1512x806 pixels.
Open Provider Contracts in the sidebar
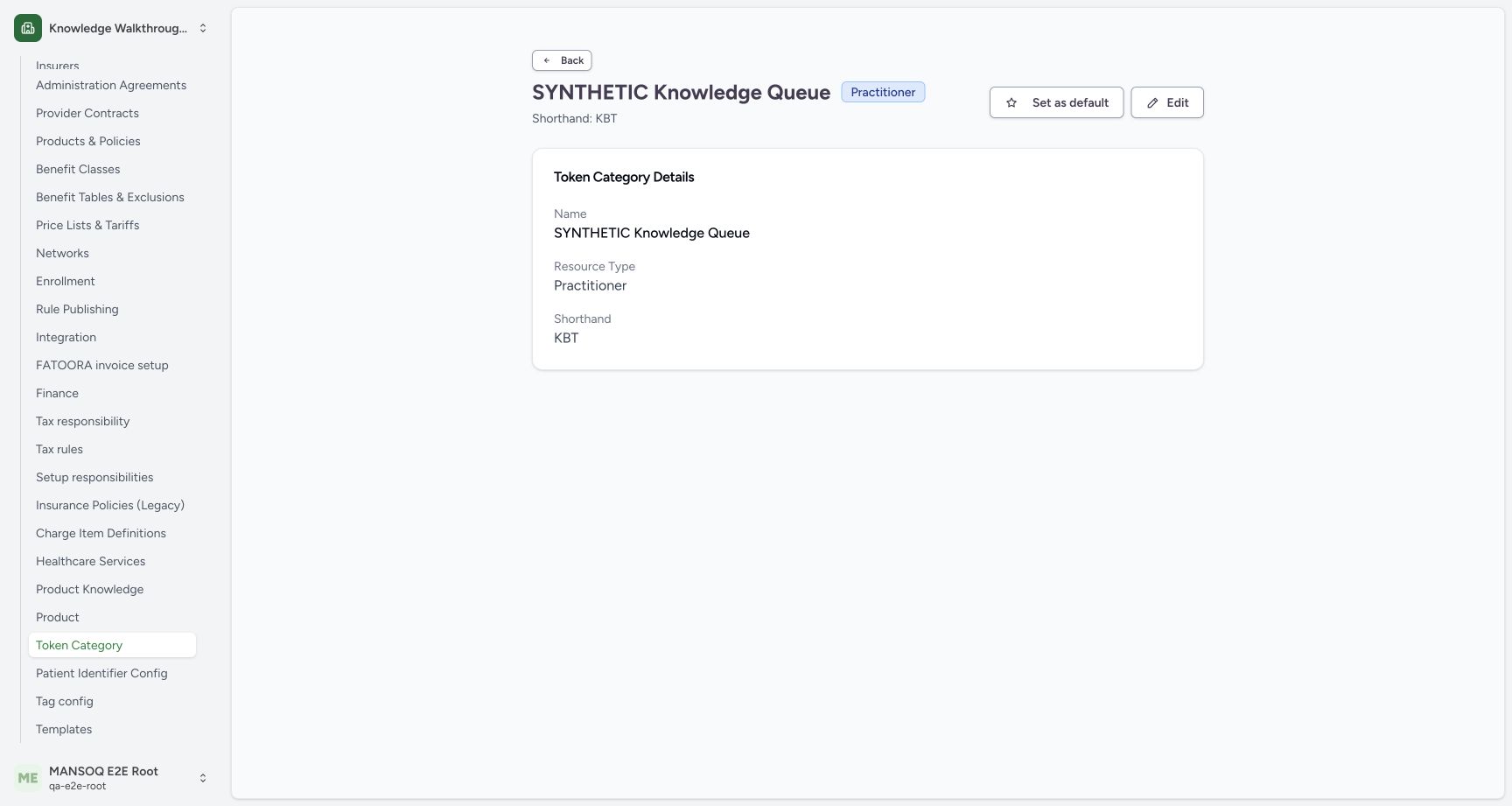click(87, 113)
